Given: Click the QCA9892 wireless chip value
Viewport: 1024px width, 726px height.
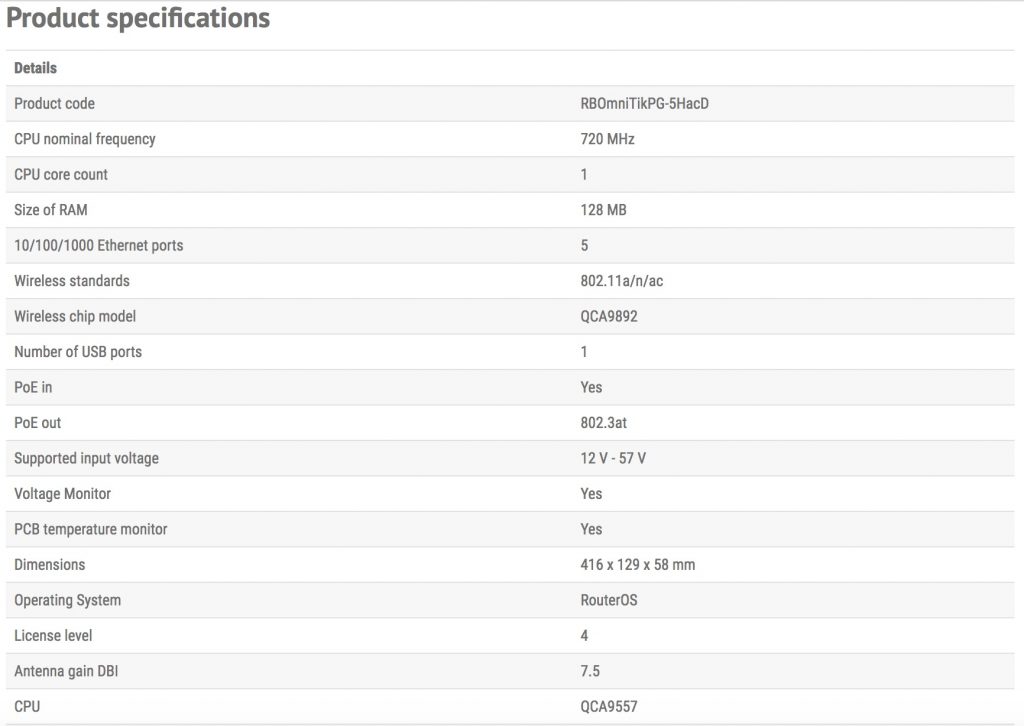Looking at the screenshot, I should pyautogui.click(x=609, y=317).
